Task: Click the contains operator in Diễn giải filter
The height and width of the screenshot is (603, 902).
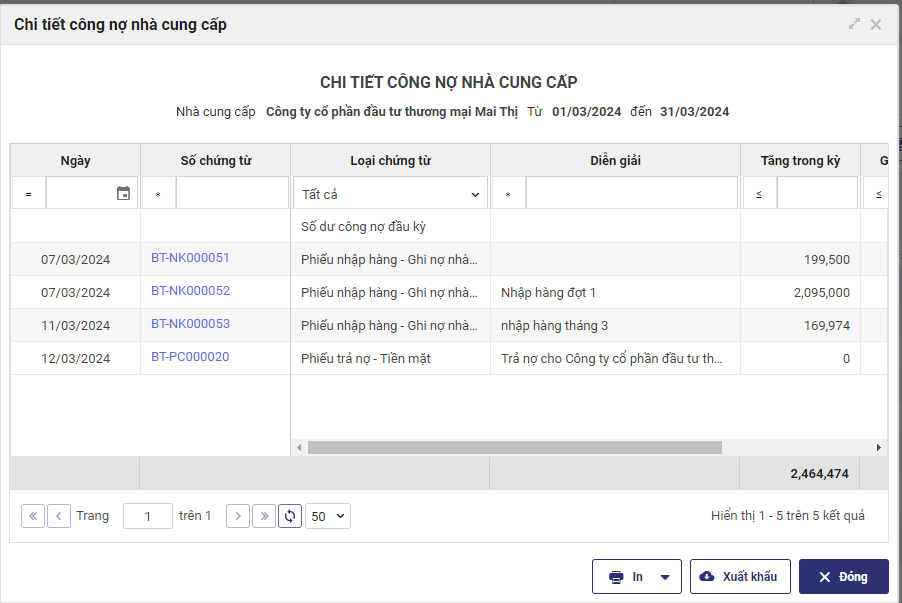Action: click(508, 194)
